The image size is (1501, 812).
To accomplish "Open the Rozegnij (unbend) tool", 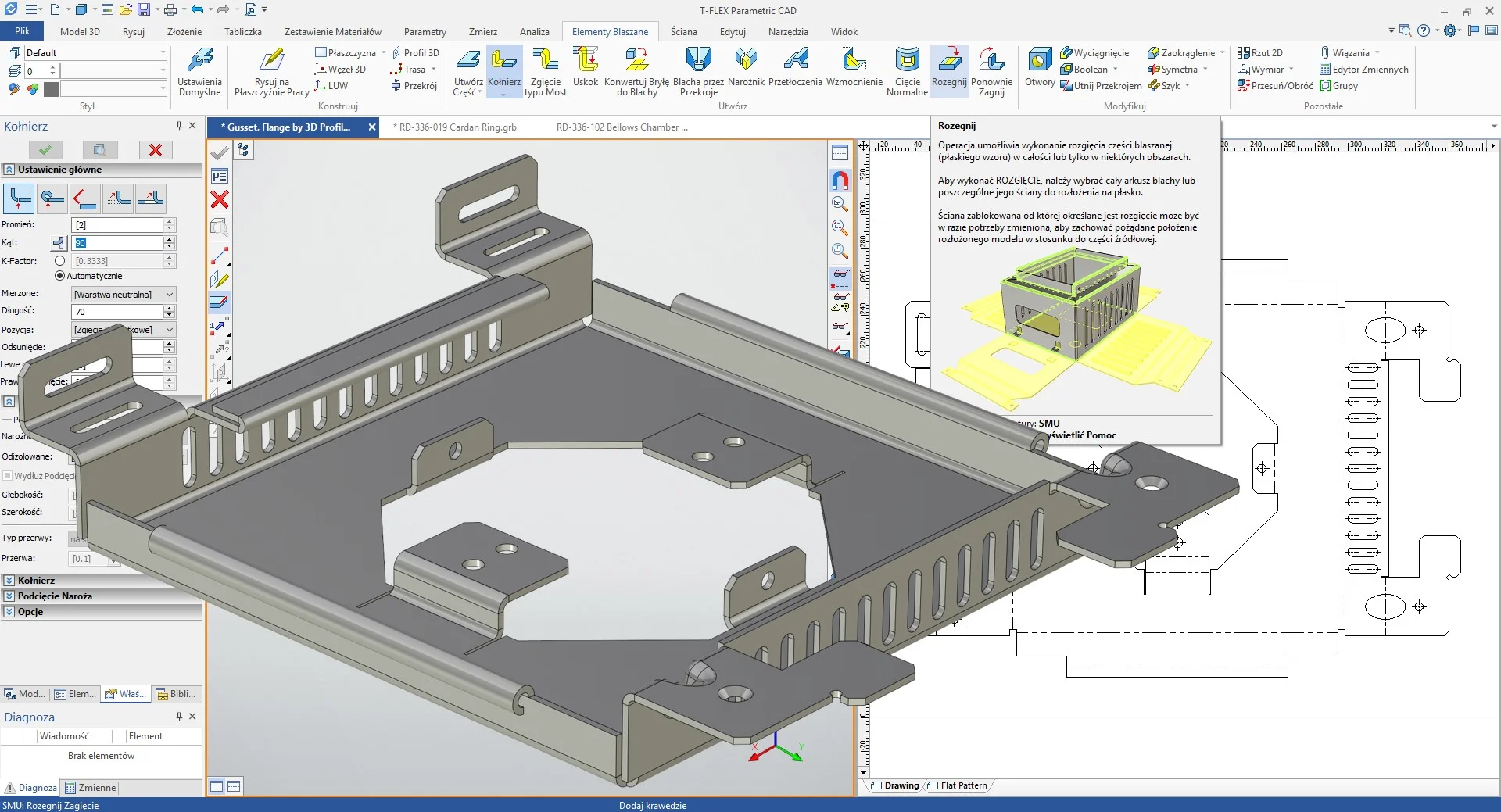I will coord(949,70).
